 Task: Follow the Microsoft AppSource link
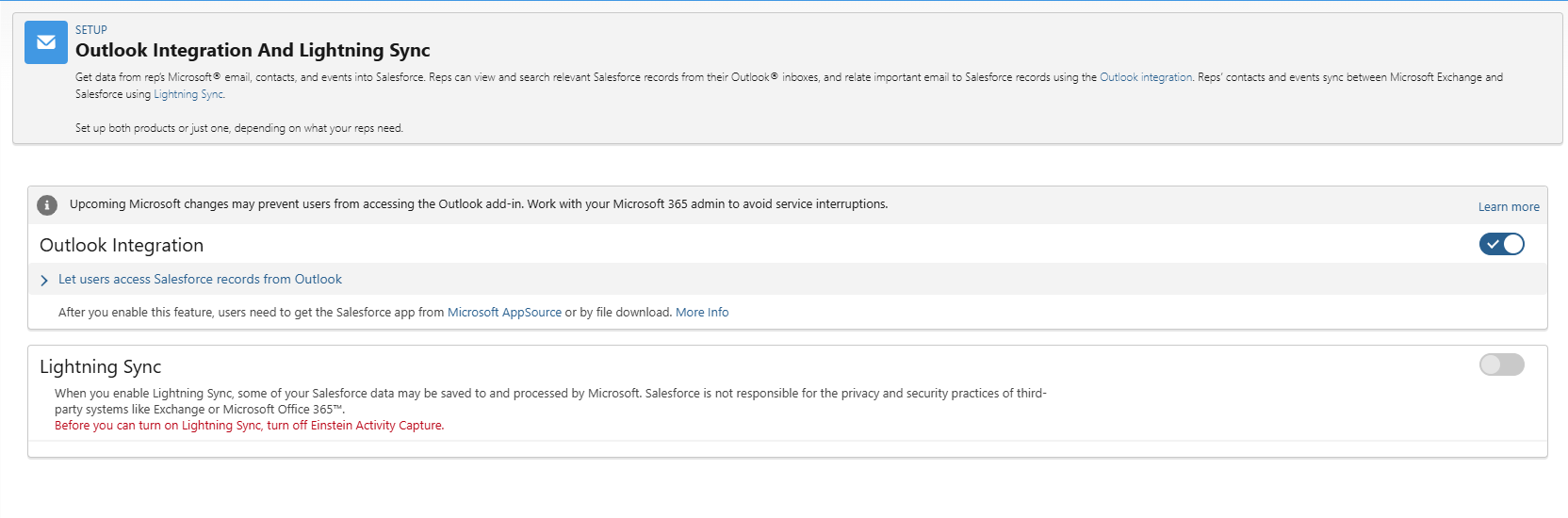(x=504, y=313)
